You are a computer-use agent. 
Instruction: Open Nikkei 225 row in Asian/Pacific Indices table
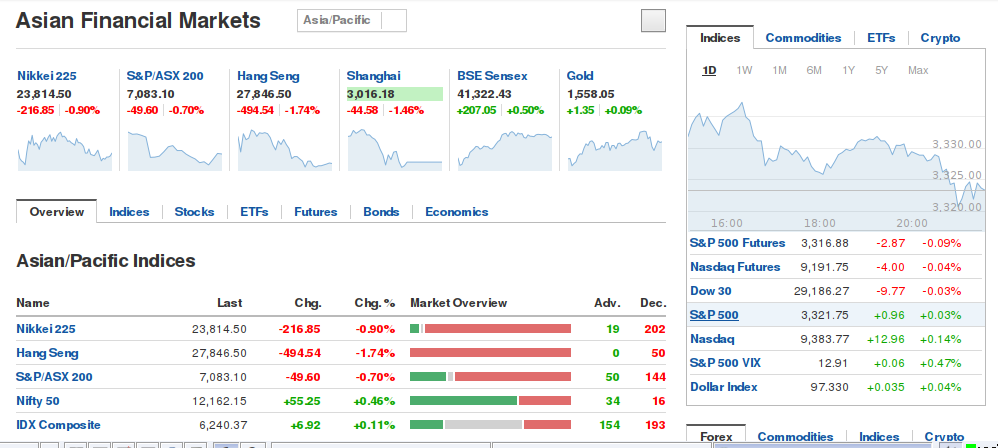pos(45,329)
